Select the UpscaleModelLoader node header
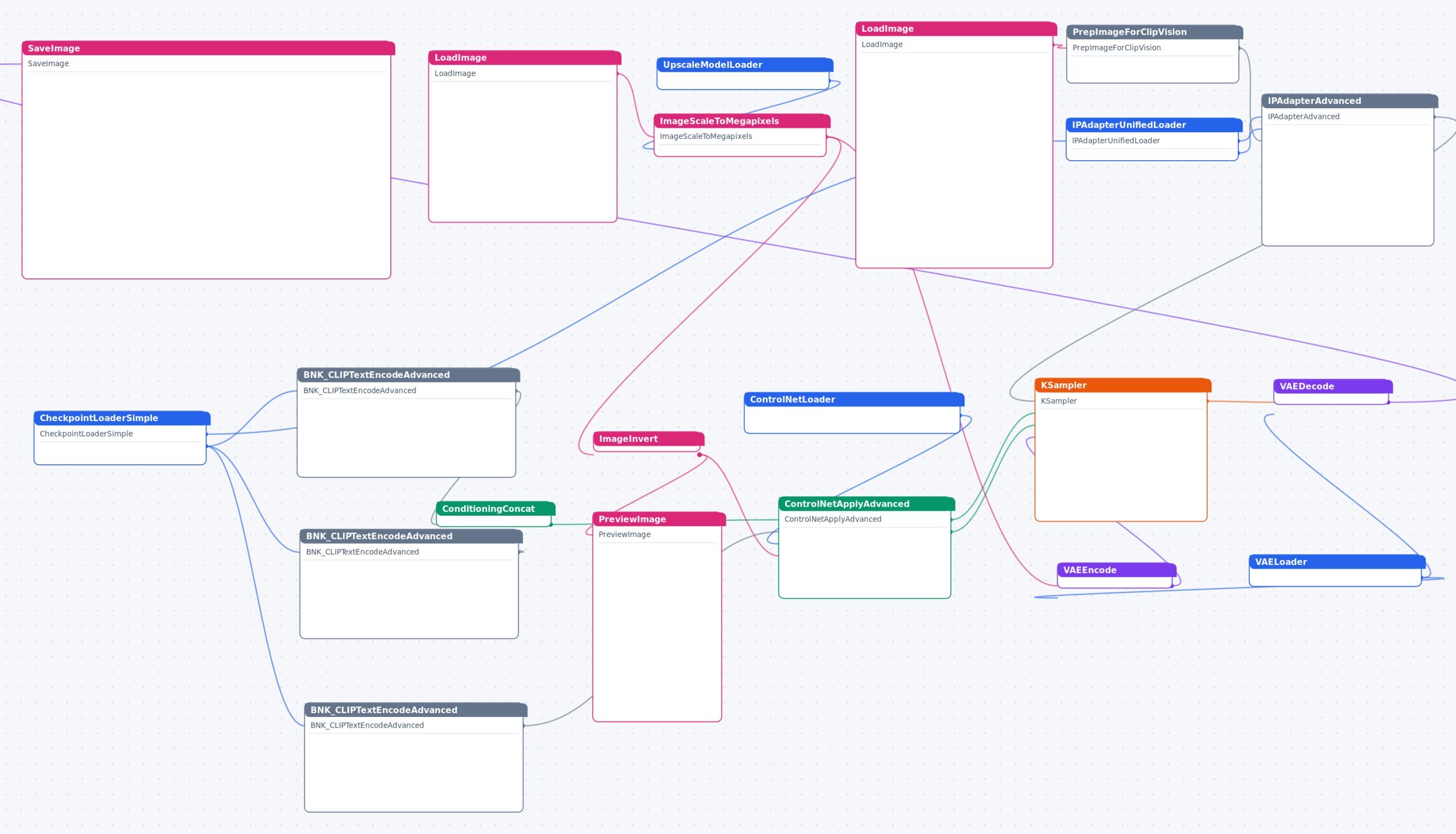 click(x=745, y=65)
